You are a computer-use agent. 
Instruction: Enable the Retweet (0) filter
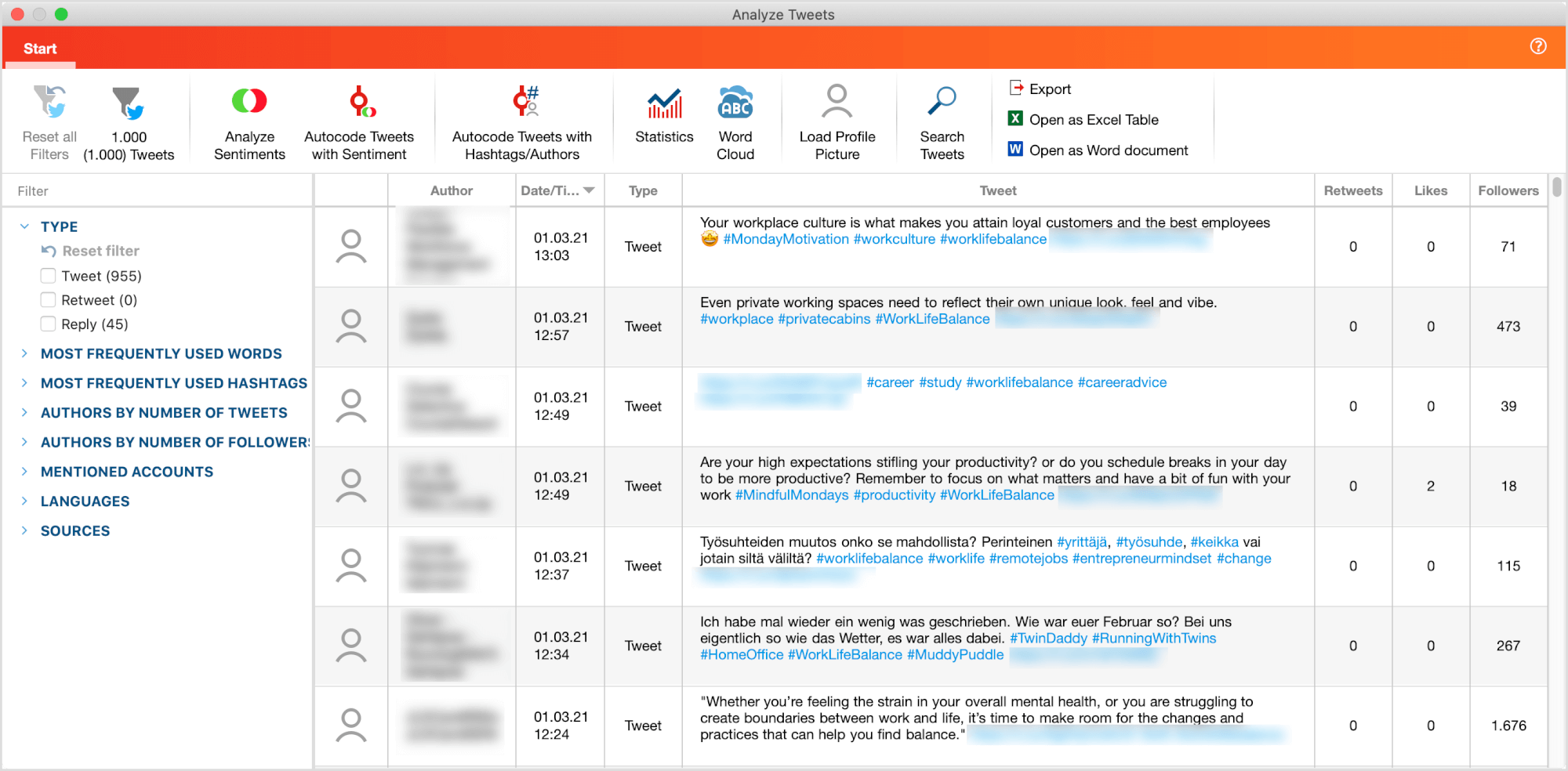tap(47, 299)
